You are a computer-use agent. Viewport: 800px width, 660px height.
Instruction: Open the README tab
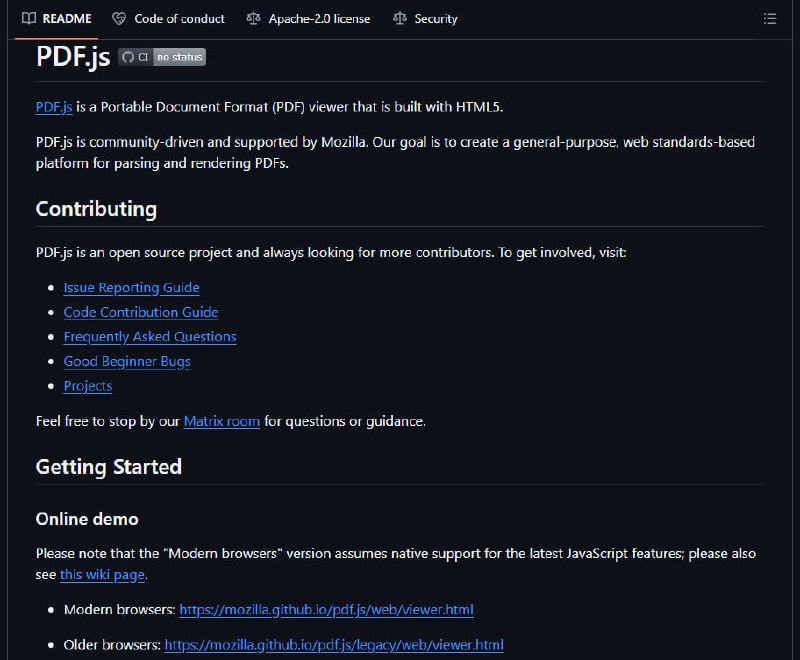tap(57, 19)
